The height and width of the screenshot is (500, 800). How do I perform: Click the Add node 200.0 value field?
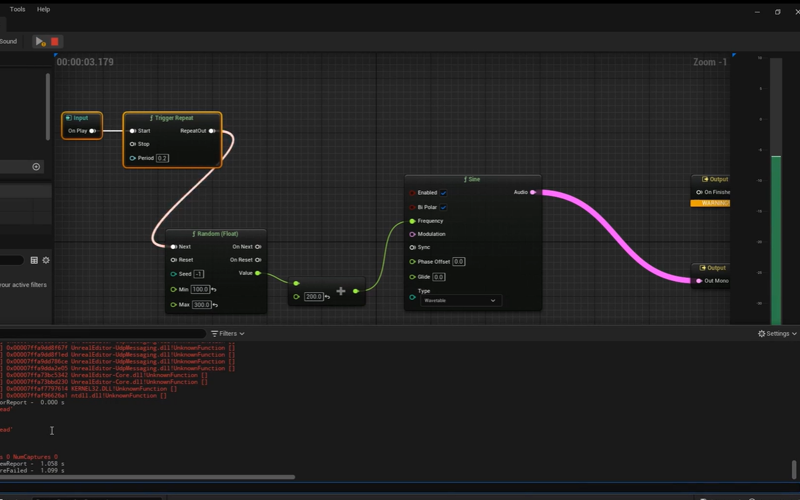pyautogui.click(x=314, y=296)
